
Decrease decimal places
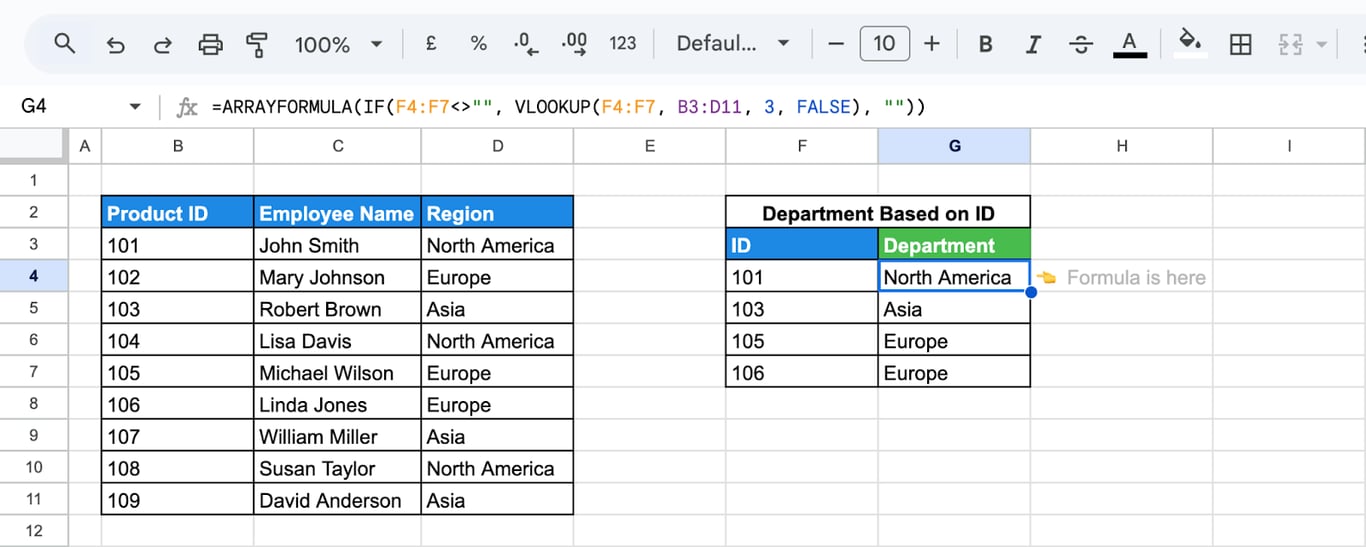526,44
